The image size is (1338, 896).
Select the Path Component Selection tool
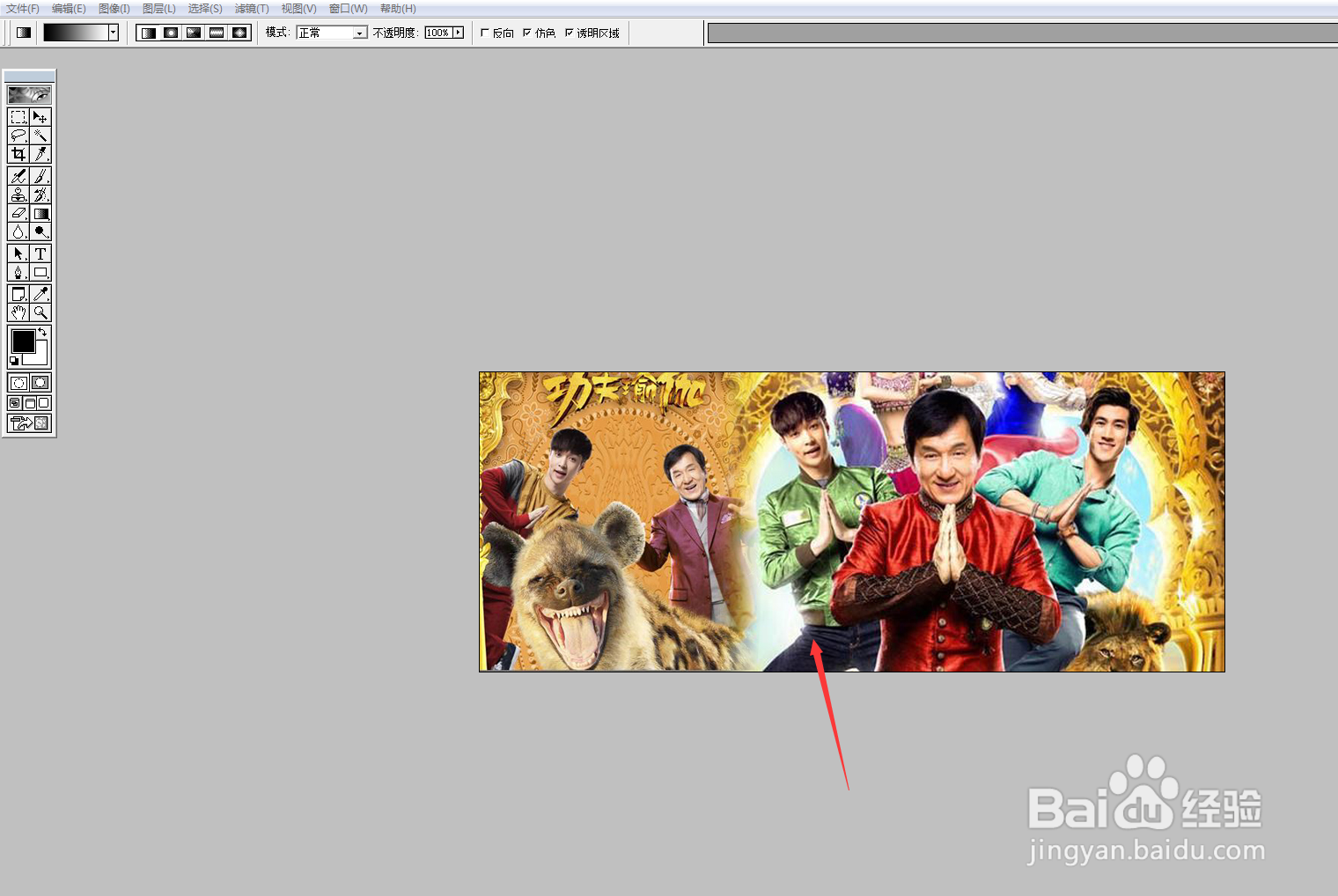(x=18, y=253)
